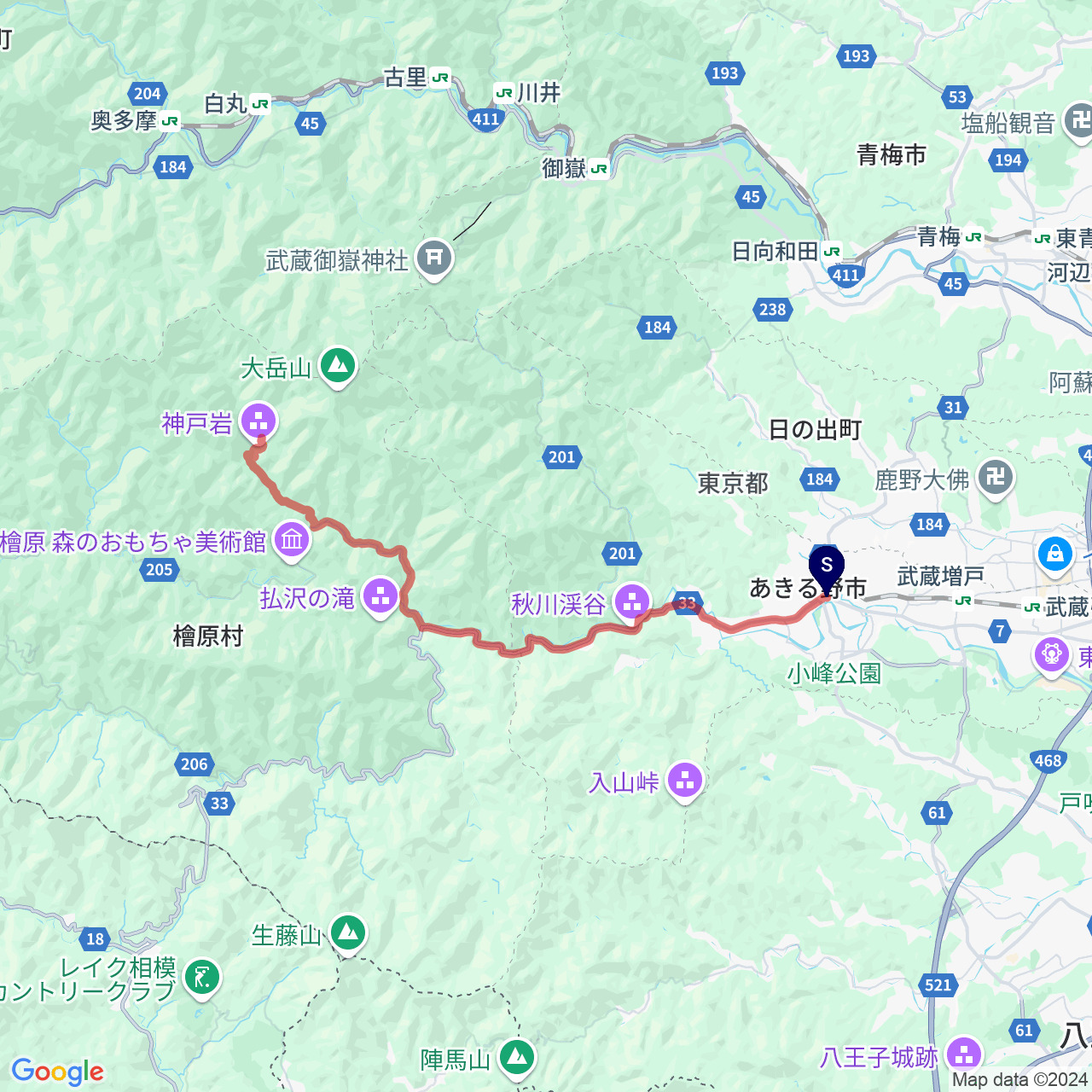1092x1092 pixels.
Task: Select the 払沢の滝 waterfall marker
Action: [380, 597]
